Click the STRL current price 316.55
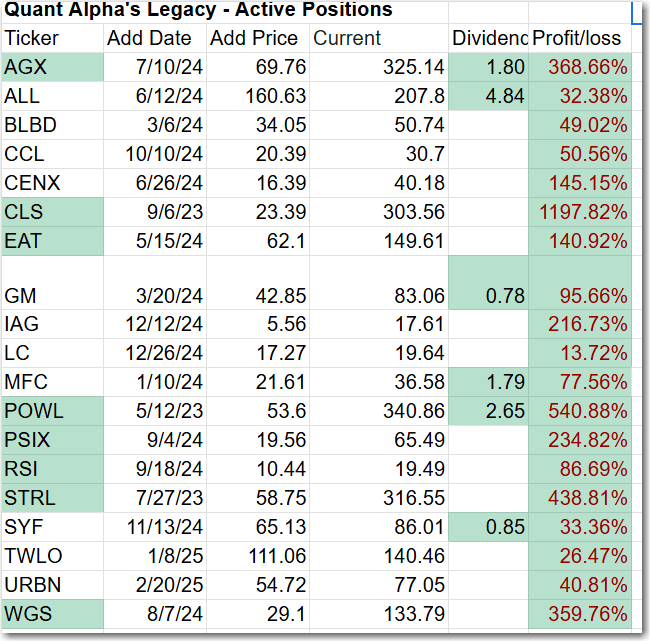Viewport: 650px width, 641px height. 379,499
